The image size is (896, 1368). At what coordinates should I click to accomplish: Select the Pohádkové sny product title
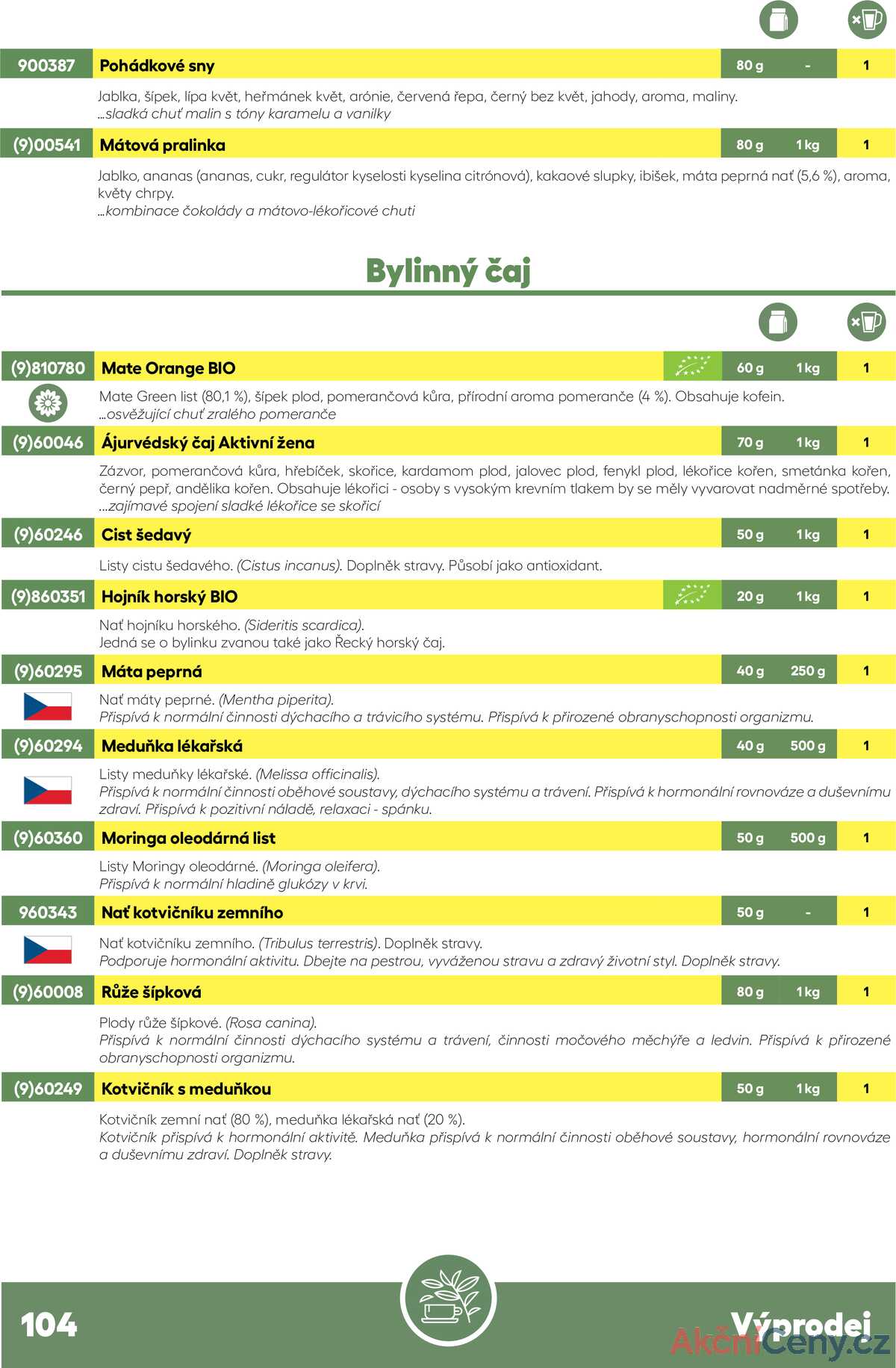157,66
